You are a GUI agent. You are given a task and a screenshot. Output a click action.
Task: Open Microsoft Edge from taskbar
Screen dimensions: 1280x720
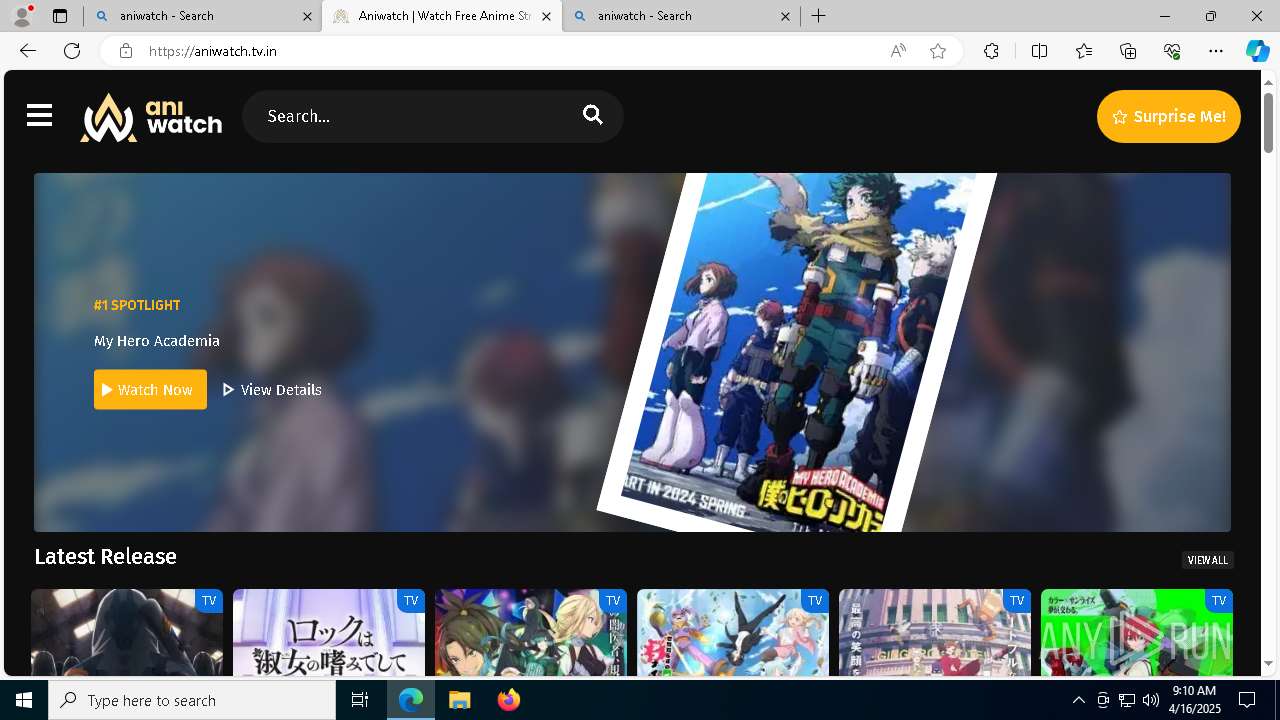(x=411, y=700)
